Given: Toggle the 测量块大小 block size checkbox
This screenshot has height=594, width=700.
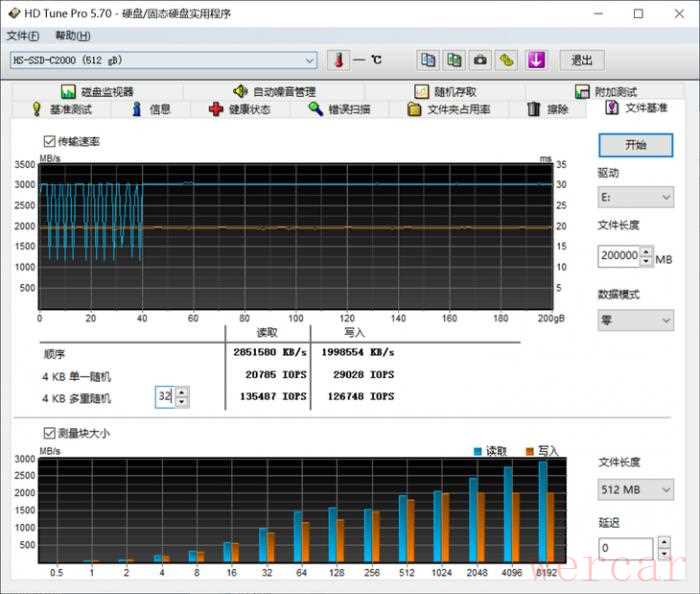Looking at the screenshot, I should point(49,433).
